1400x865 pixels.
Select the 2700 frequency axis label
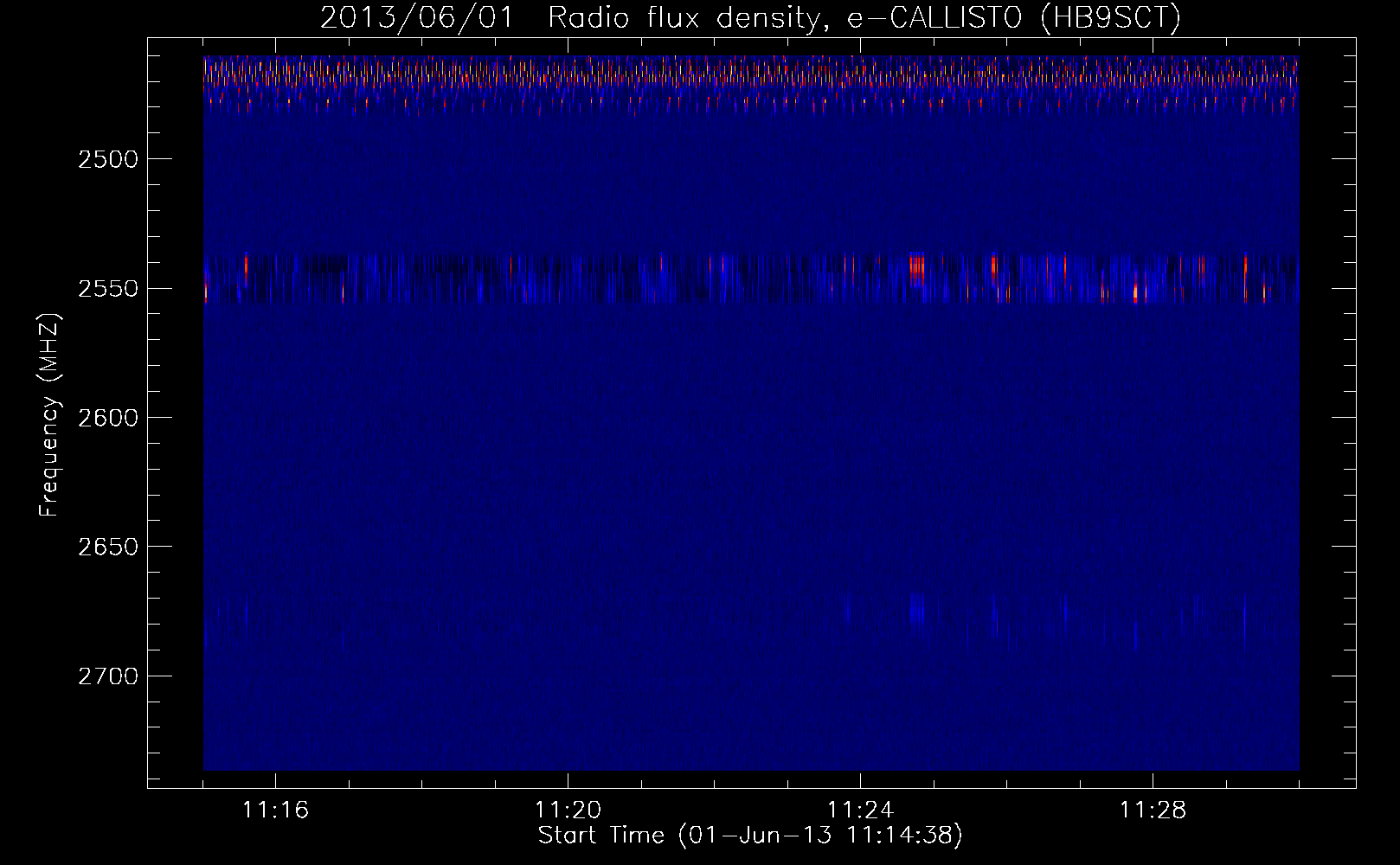(x=107, y=676)
